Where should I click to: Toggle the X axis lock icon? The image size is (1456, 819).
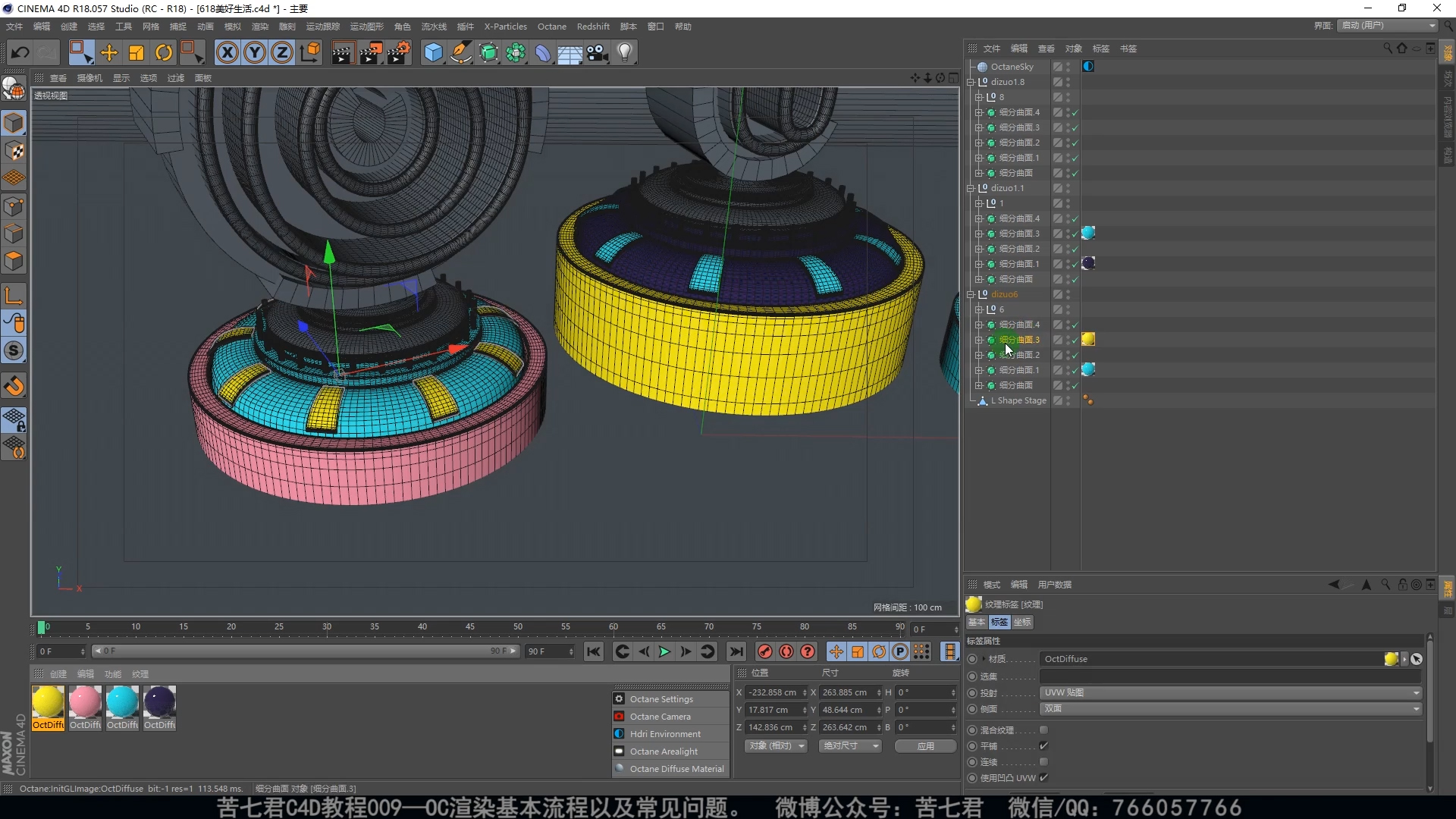(227, 52)
